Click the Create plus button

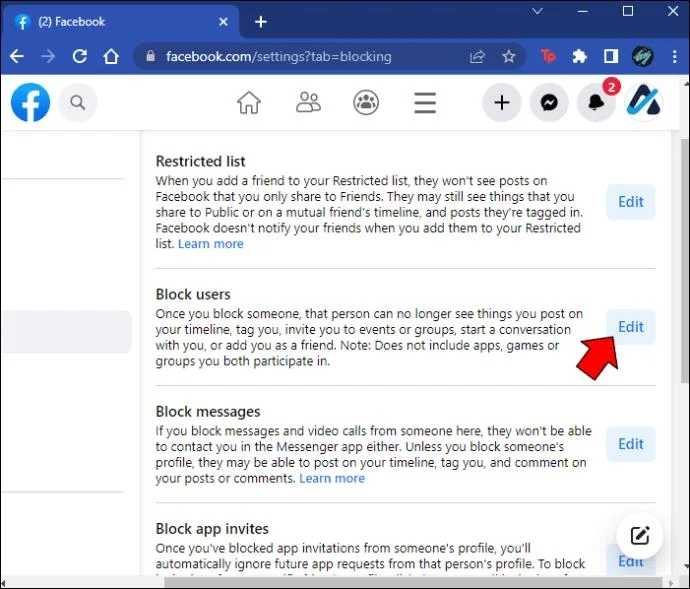coord(502,103)
